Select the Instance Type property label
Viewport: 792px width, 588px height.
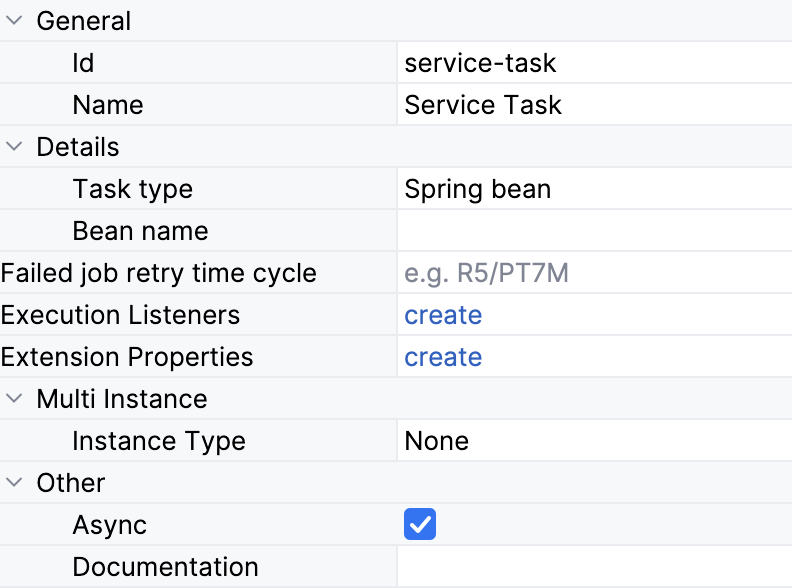[x=159, y=441]
